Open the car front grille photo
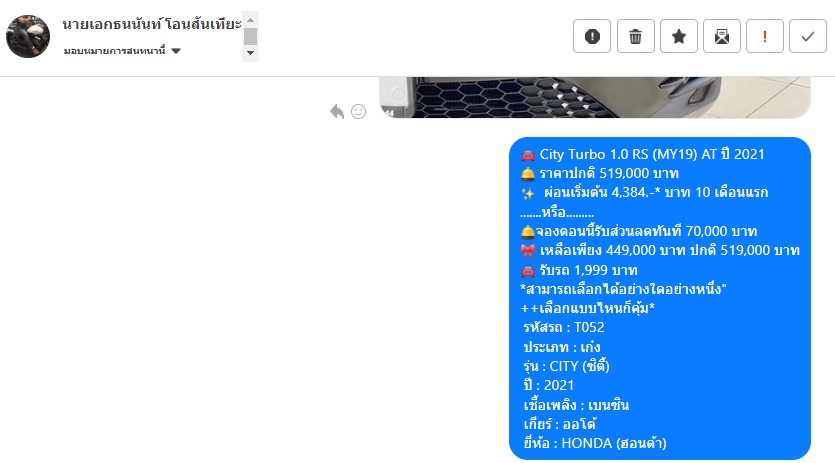 [x=595, y=97]
